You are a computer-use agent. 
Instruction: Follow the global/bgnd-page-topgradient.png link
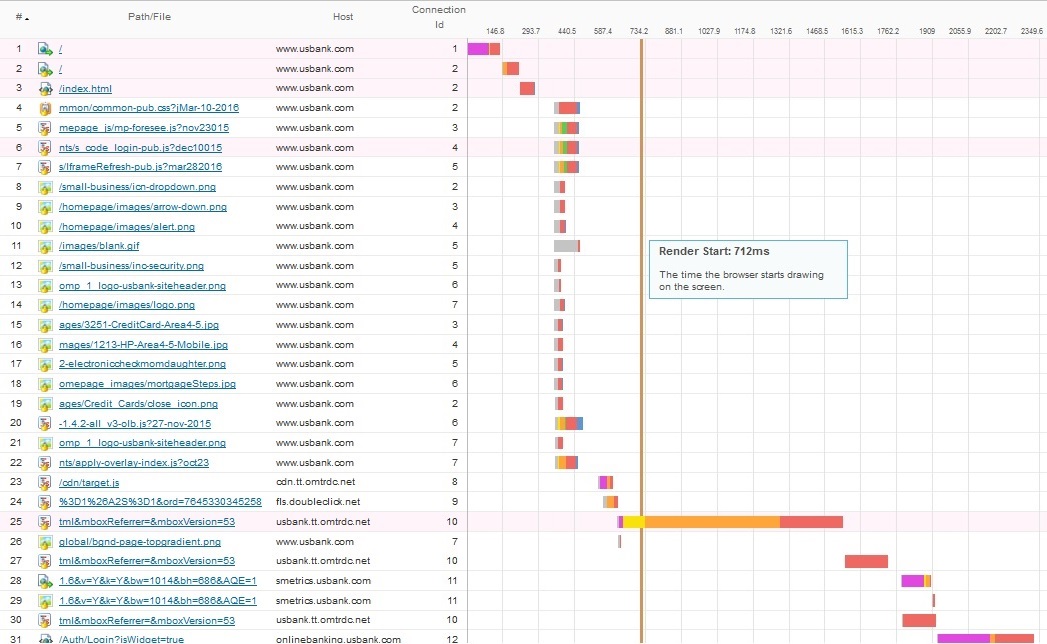click(x=140, y=542)
